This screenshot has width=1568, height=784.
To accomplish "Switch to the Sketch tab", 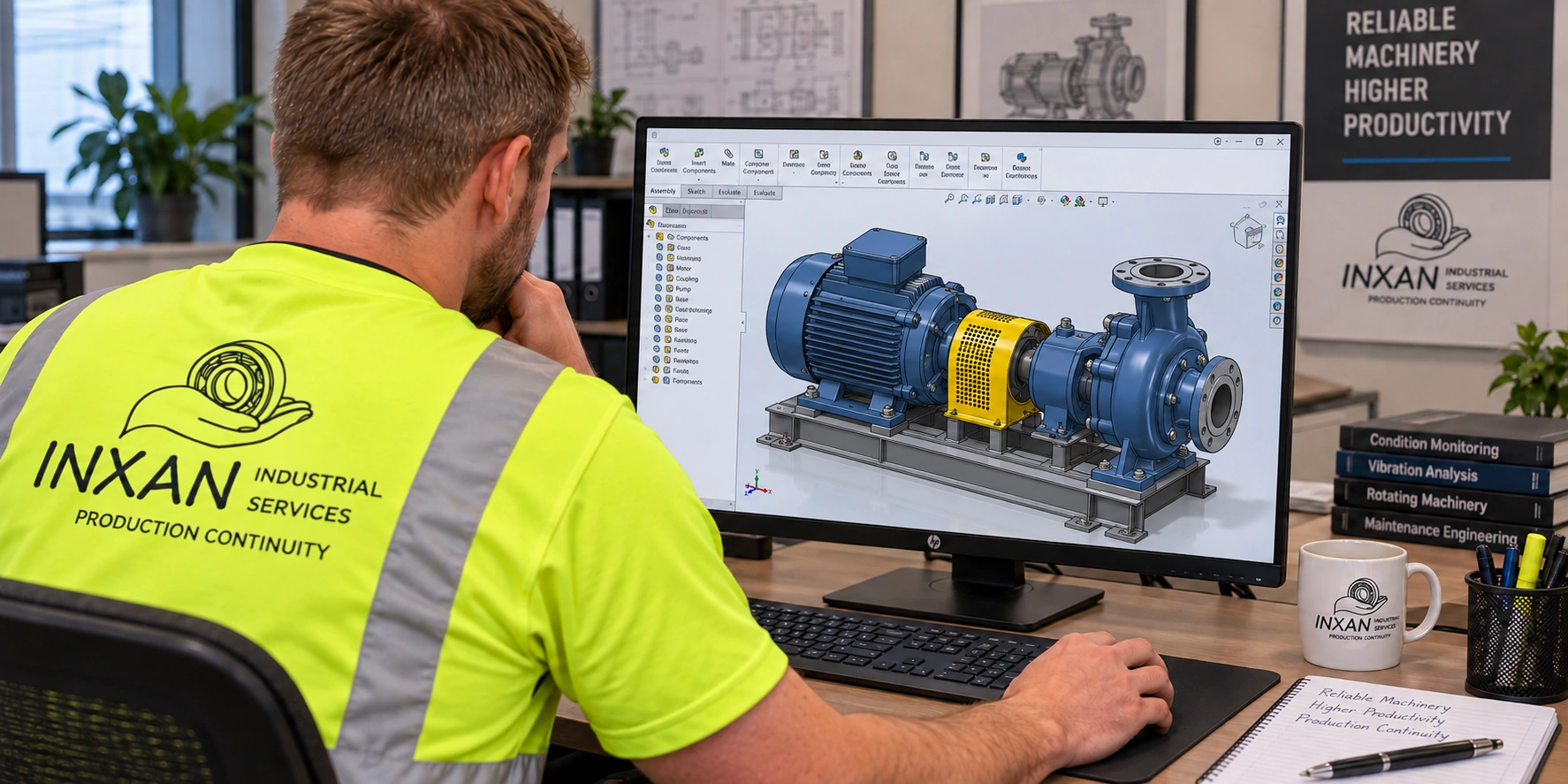I will click(x=696, y=192).
